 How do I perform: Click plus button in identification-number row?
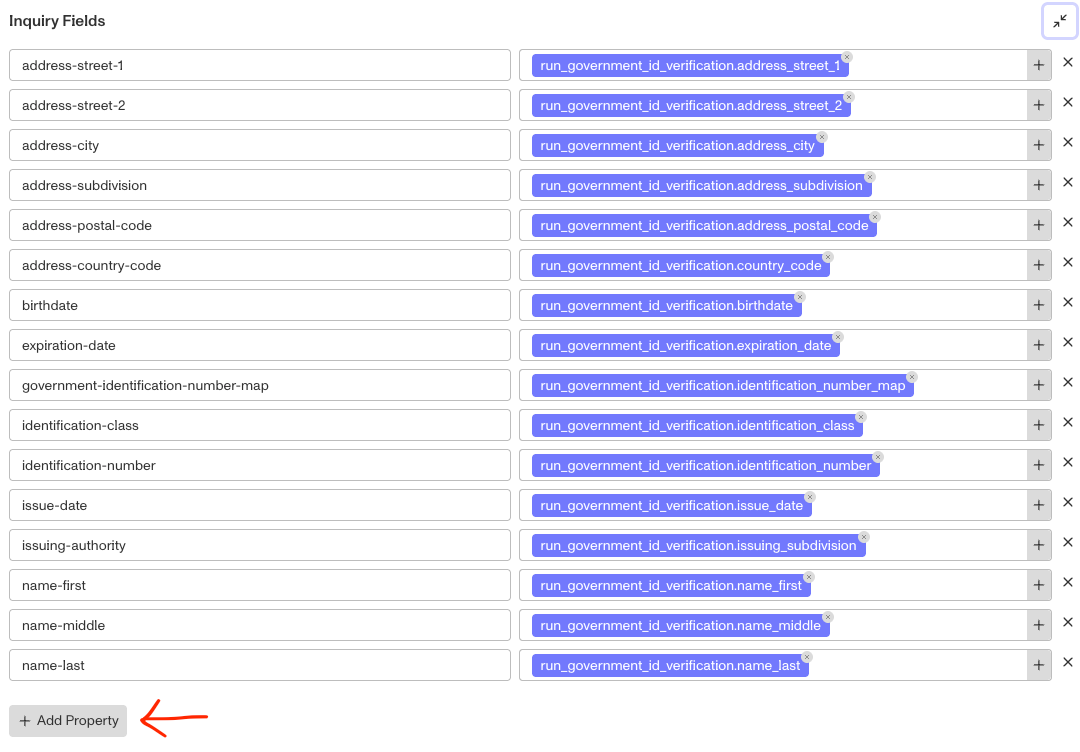point(1039,465)
